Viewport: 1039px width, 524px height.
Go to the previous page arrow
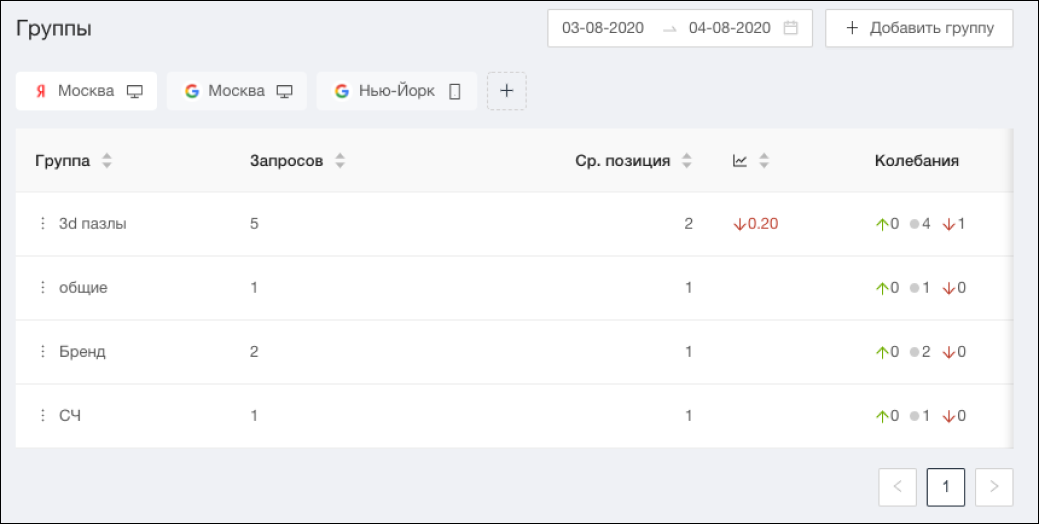pyautogui.click(x=897, y=487)
